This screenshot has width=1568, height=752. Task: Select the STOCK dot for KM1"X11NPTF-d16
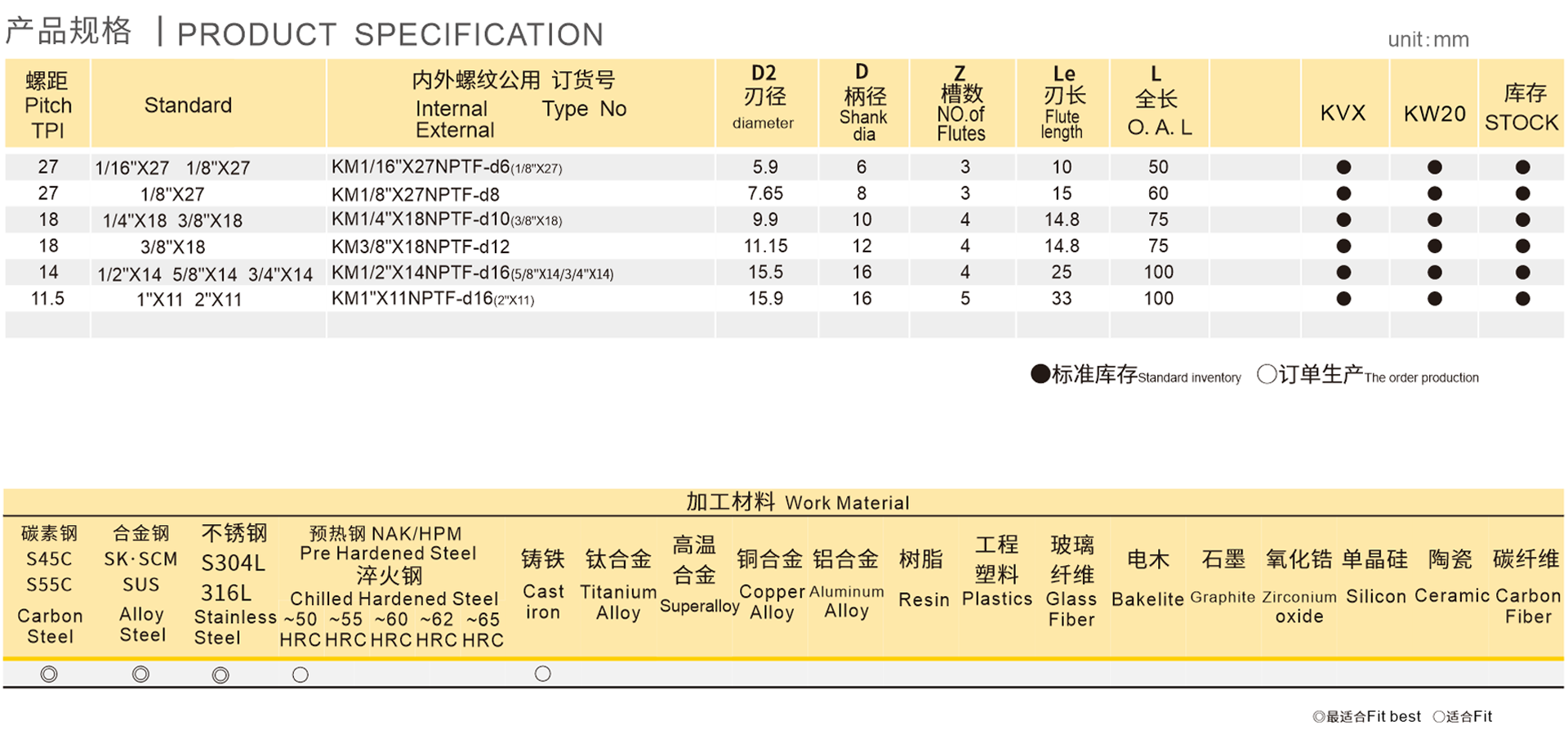[x=1522, y=298]
